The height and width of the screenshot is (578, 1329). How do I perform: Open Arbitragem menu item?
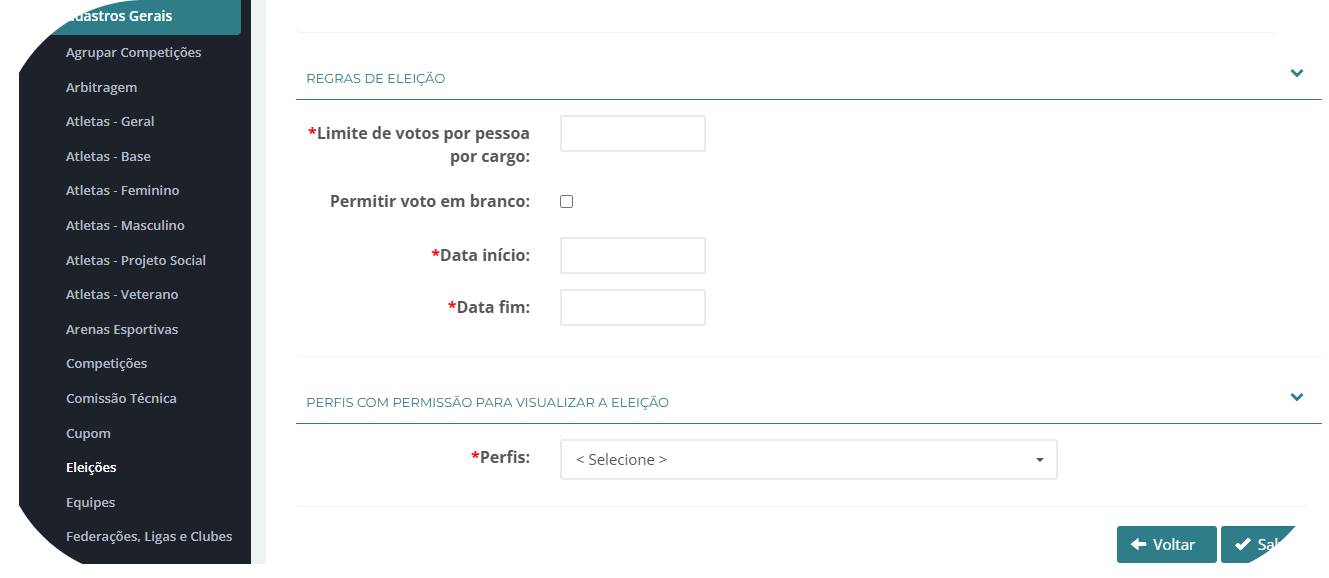(x=101, y=88)
